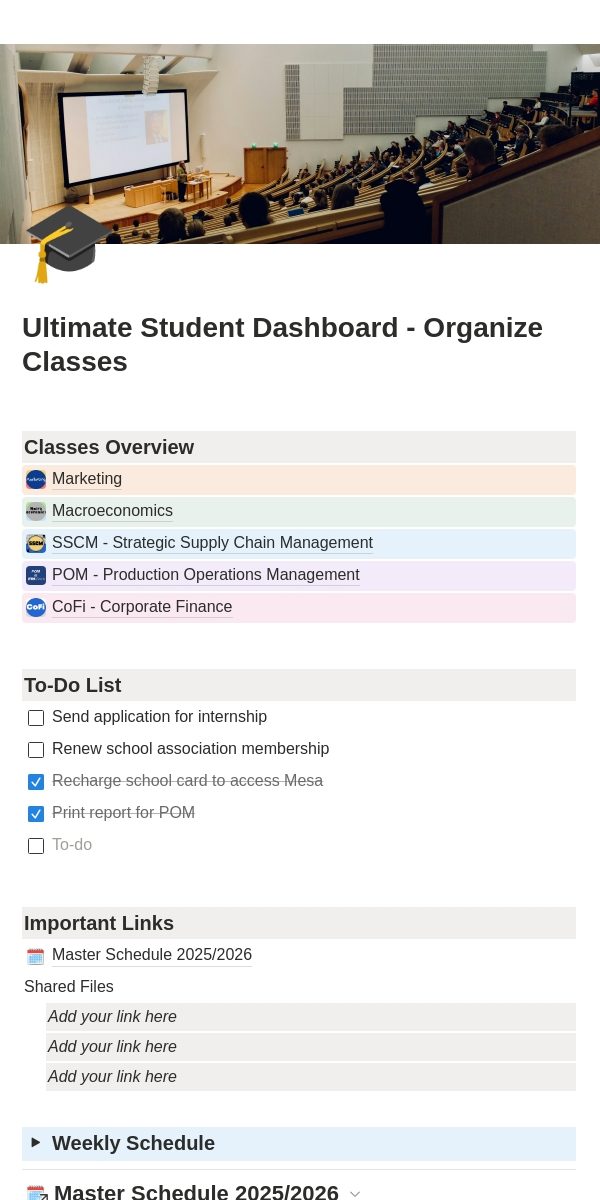Click the graduation cap page icon
Viewport: 600px width, 1200px height.
(68, 244)
